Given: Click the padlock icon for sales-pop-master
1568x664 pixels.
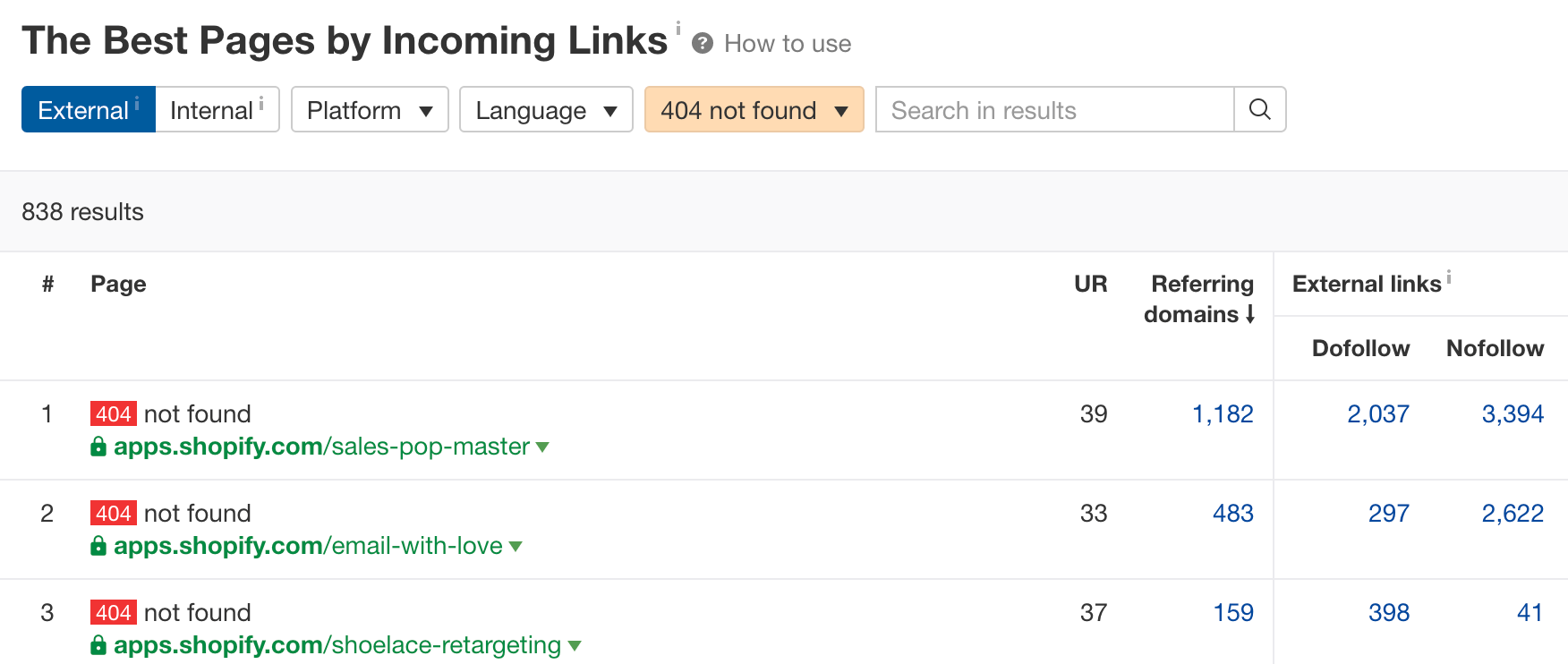Looking at the screenshot, I should 98,447.
